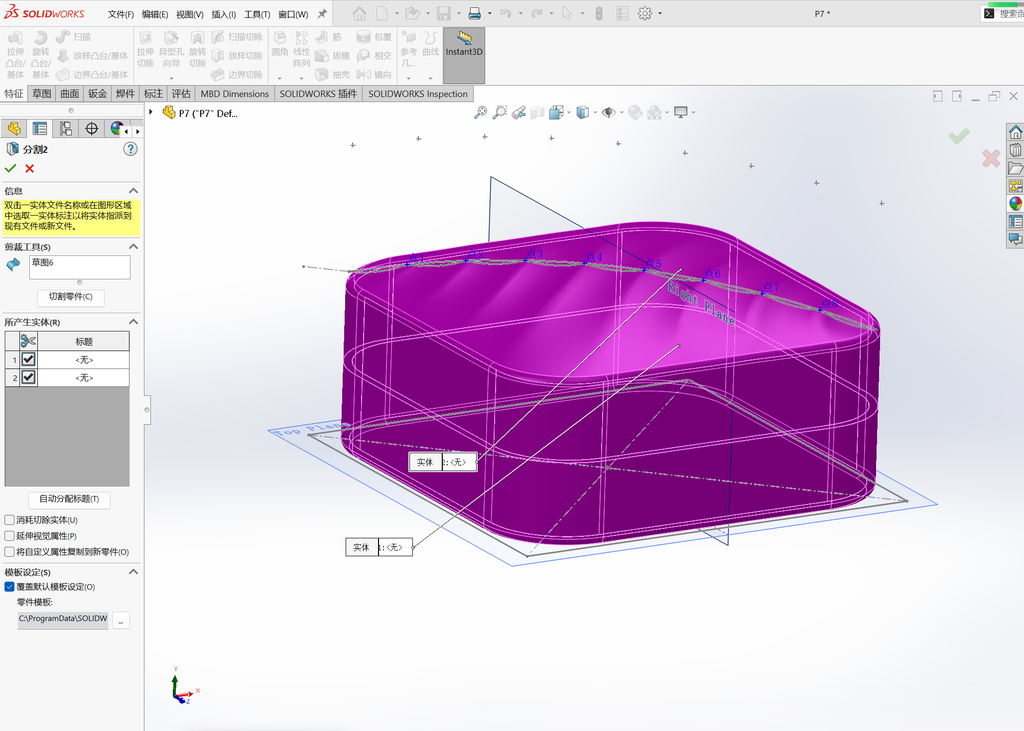
Task: Collapse the 所产生实体 section
Action: [x=133, y=321]
